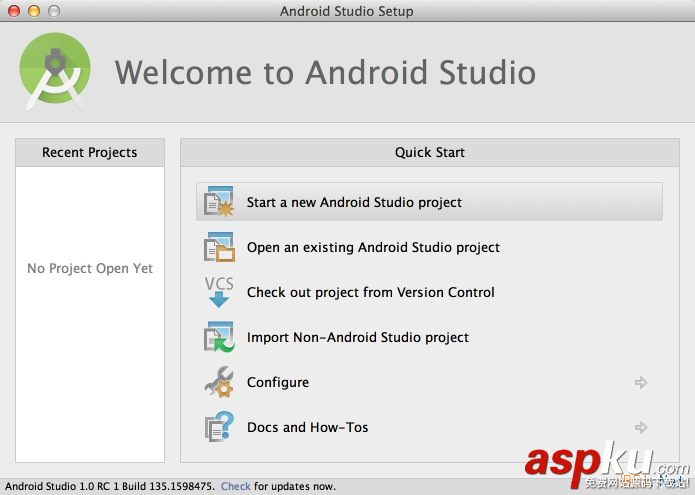Click the Quick Start header

click(x=430, y=152)
